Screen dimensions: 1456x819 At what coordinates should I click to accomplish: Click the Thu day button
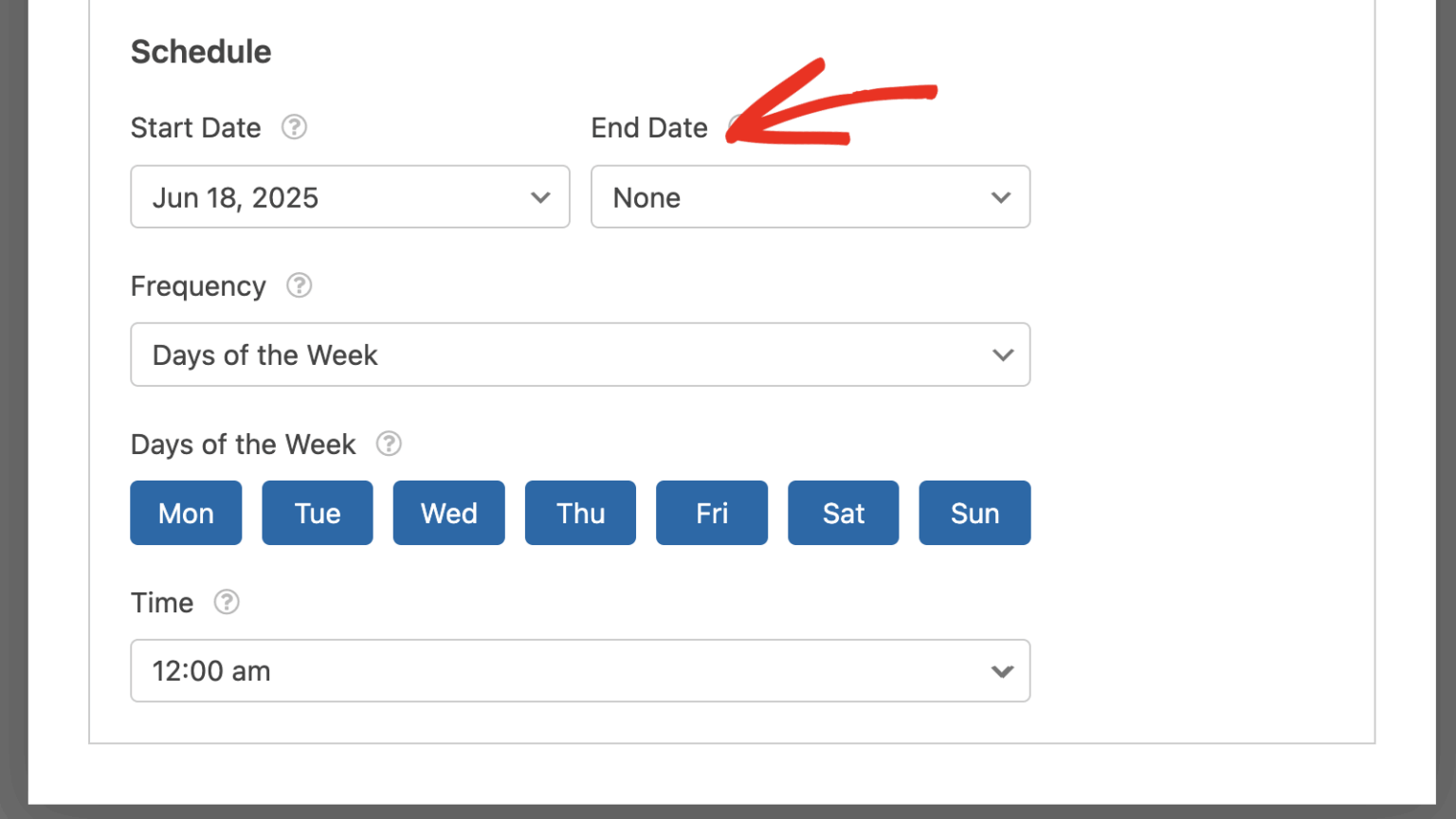(x=580, y=513)
